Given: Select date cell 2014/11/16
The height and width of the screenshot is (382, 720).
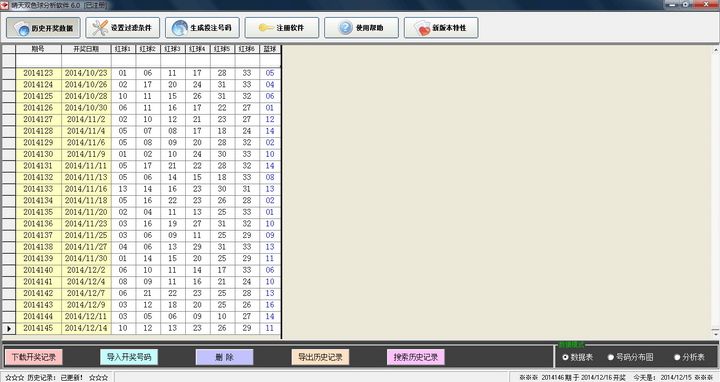Looking at the screenshot, I should 86,189.
